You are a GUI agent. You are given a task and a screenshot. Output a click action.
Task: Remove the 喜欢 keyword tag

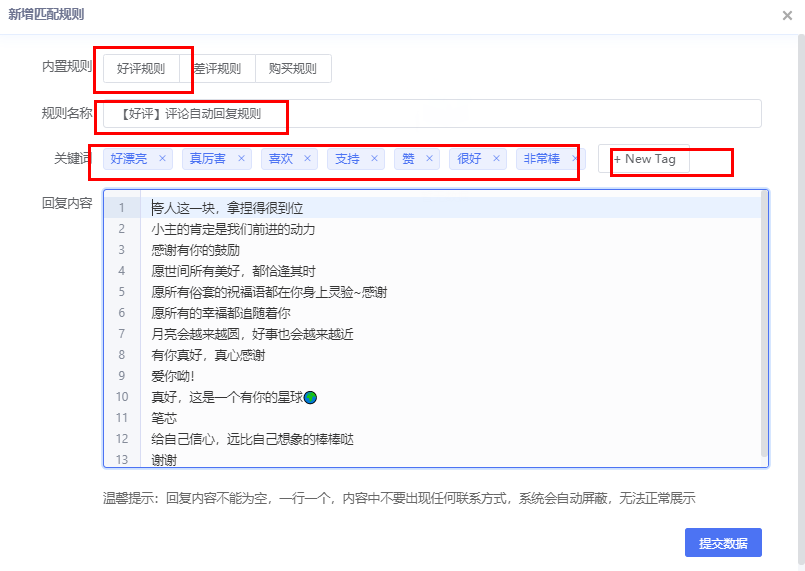307,158
